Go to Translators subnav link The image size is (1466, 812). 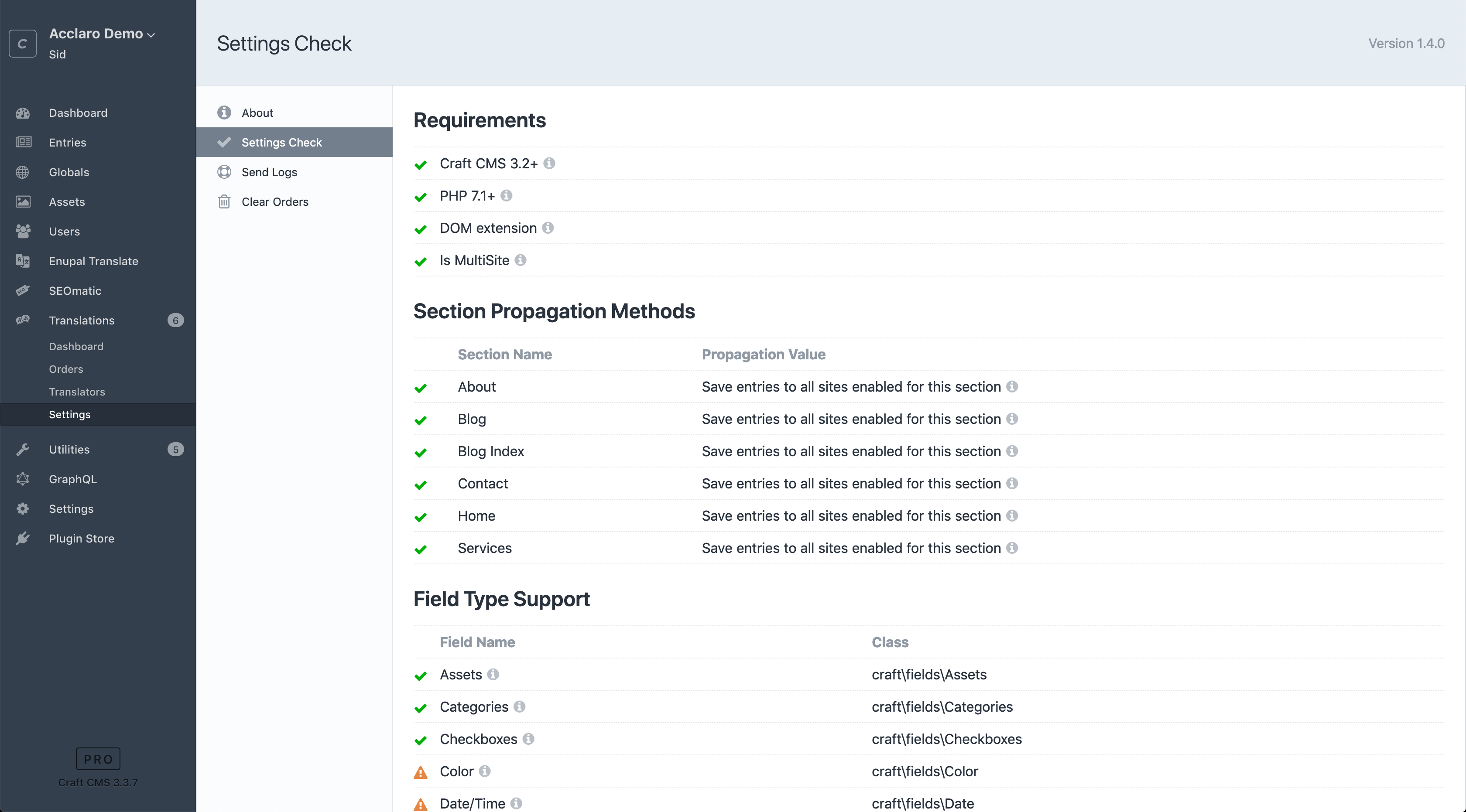tap(77, 392)
